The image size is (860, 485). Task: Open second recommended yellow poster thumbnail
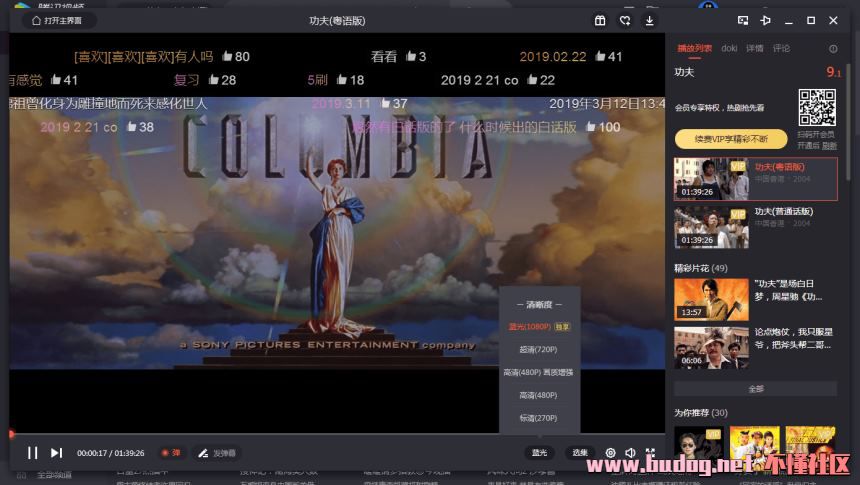tap(755, 442)
